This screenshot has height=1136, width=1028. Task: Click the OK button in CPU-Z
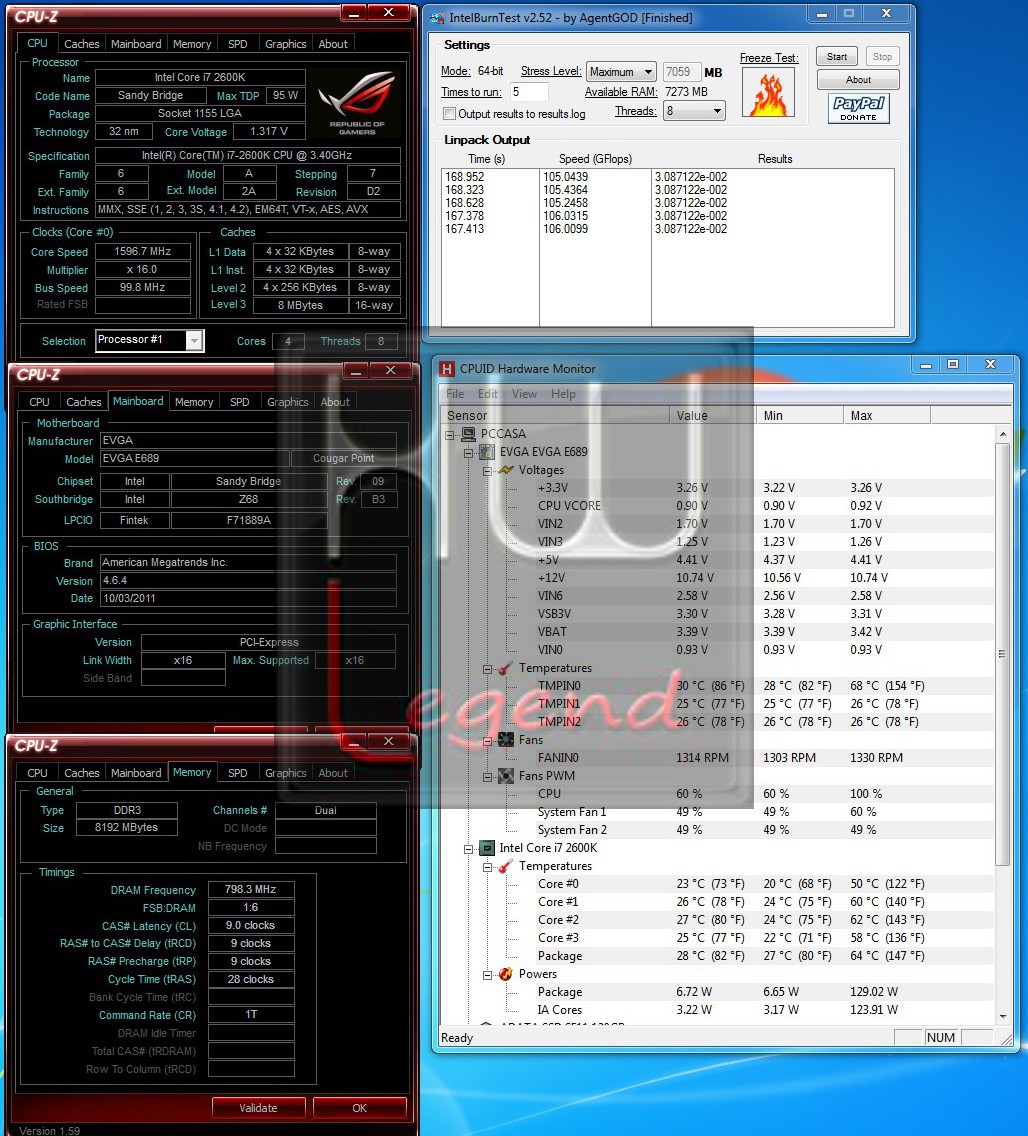click(x=359, y=1108)
